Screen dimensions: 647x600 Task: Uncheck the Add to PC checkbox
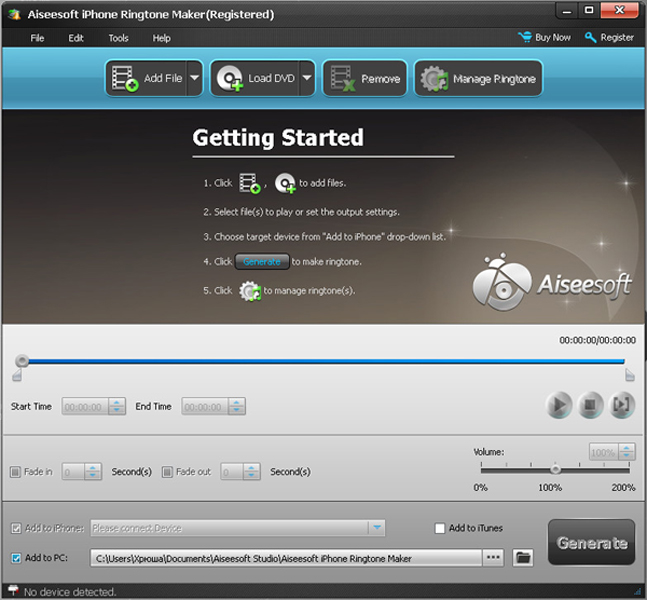click(15, 557)
